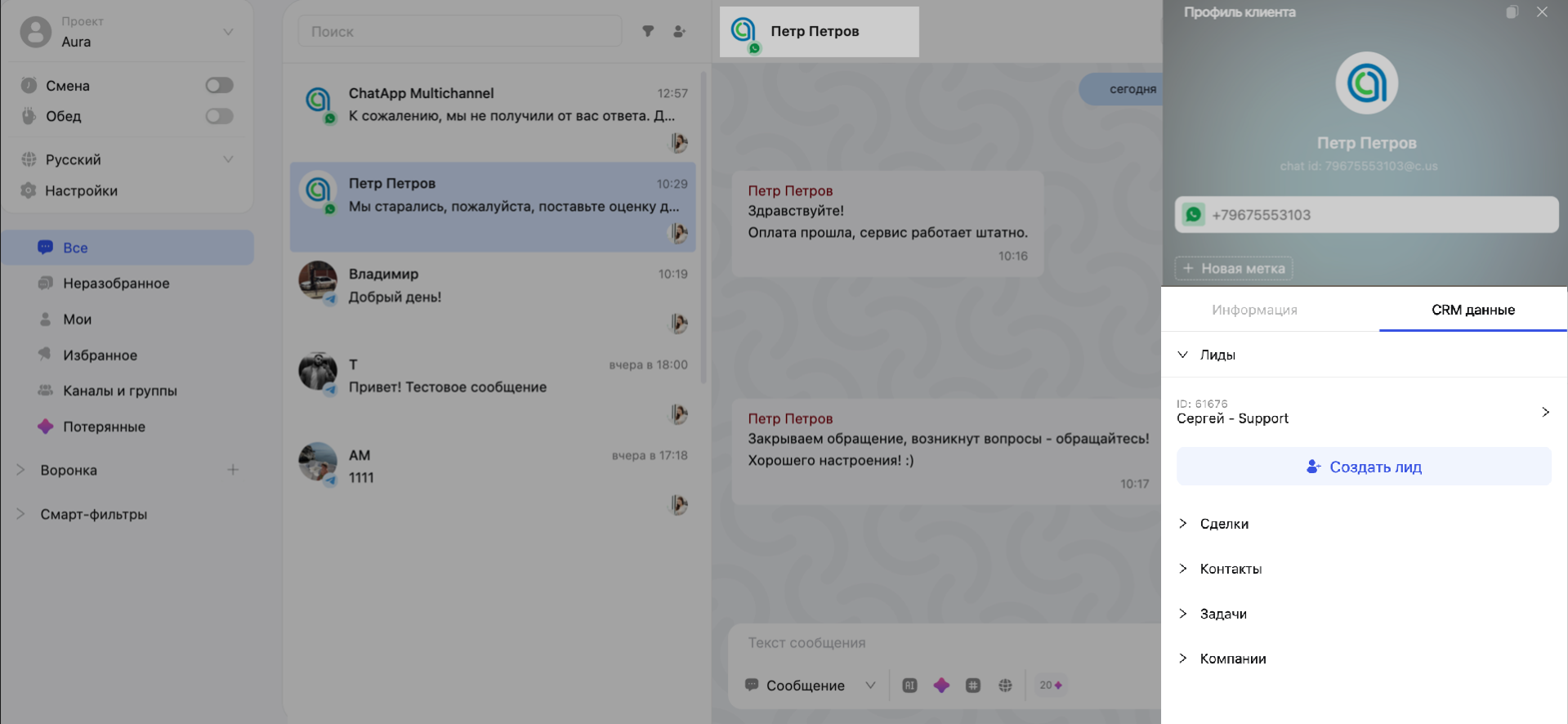Click the copy icon in client profile header
This screenshot has height=724, width=1568.
click(x=1512, y=12)
